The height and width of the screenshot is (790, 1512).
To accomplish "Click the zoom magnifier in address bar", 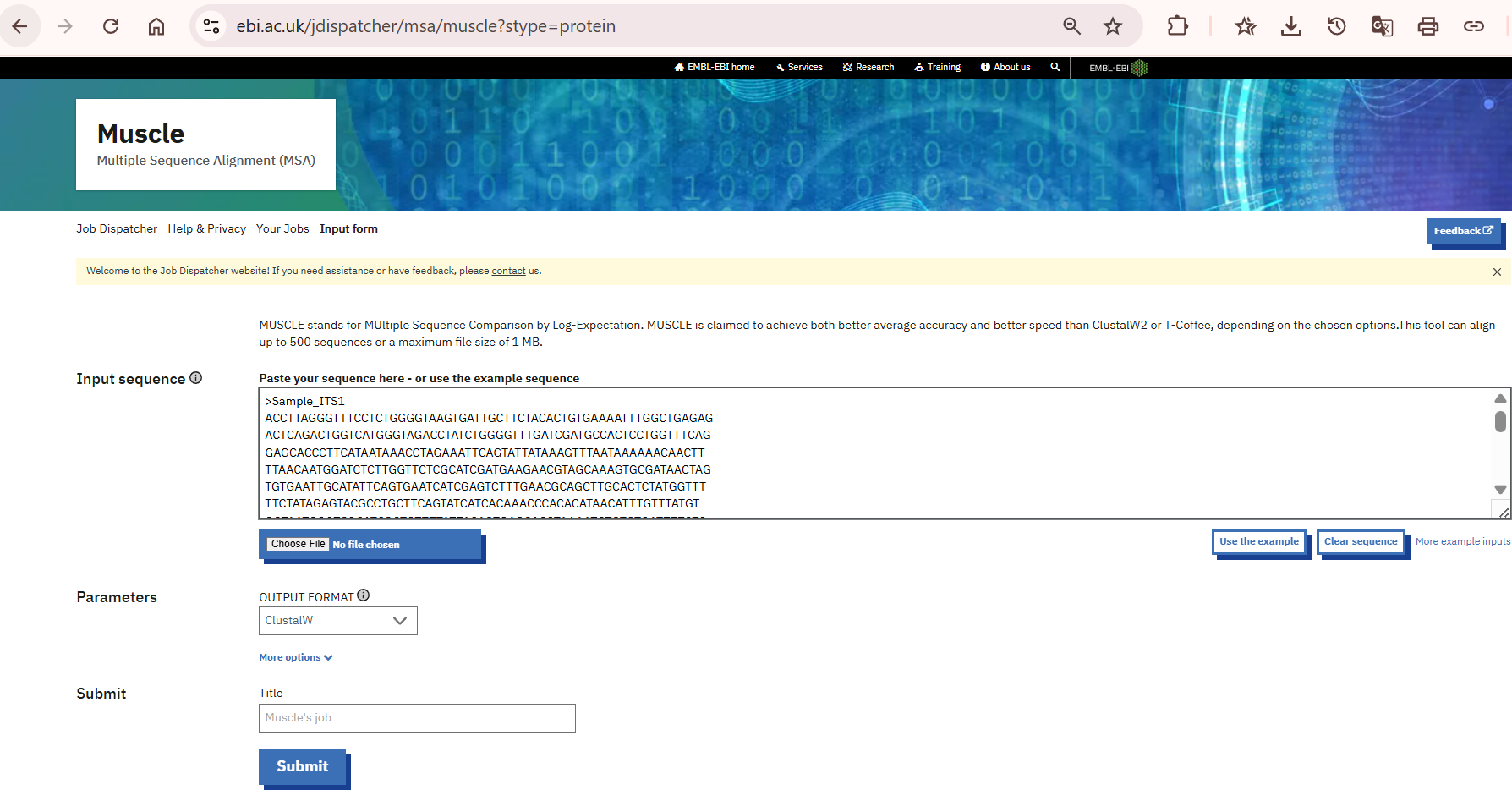I will pos(1071,26).
